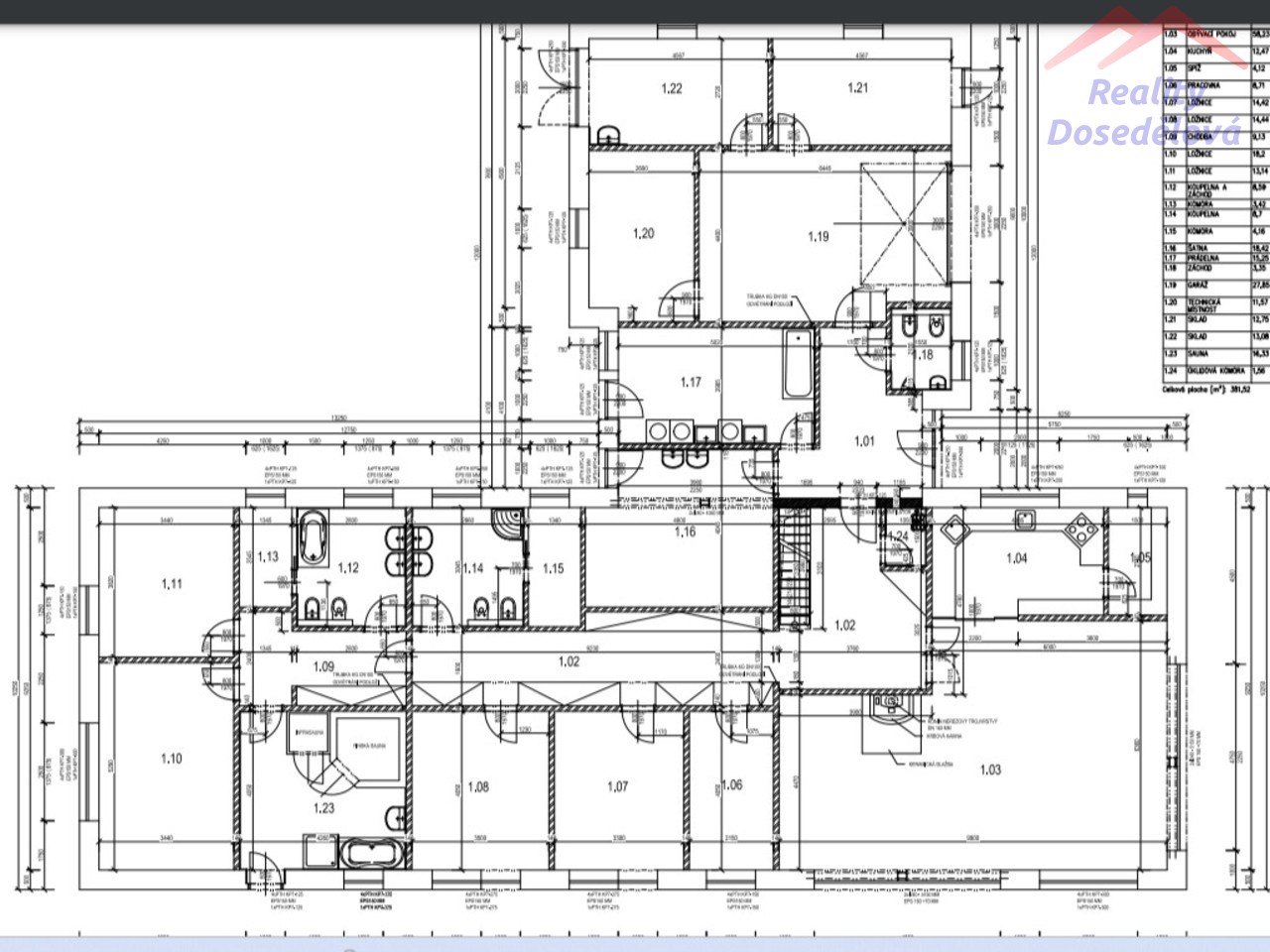Click the bathtub at bottom of room 1.23
The image size is (1270, 952).
[x=369, y=853]
